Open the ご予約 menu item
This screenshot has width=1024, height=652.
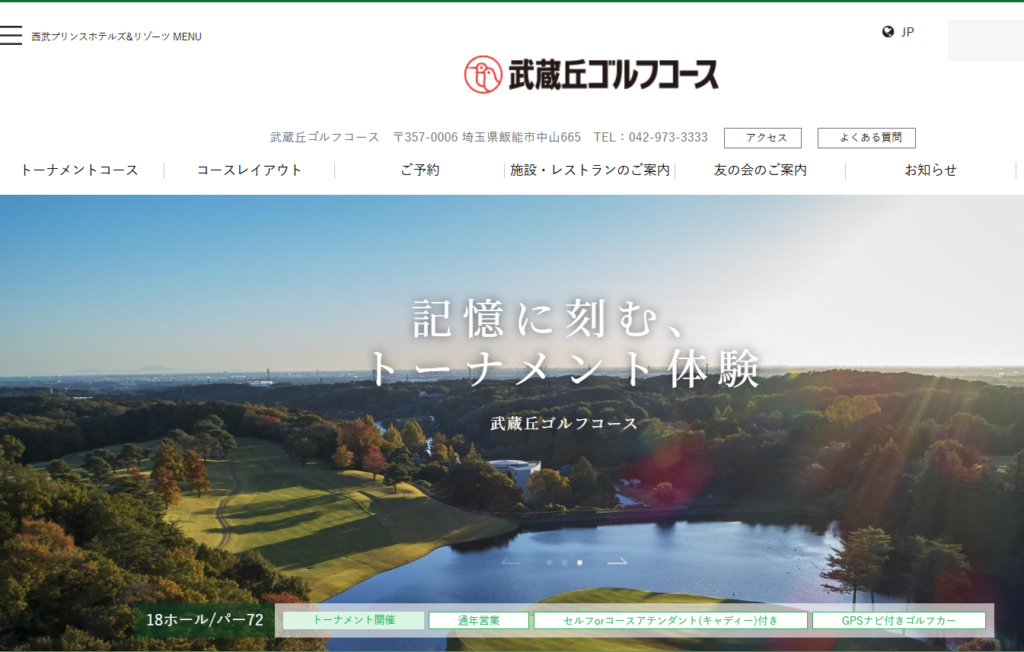point(420,170)
